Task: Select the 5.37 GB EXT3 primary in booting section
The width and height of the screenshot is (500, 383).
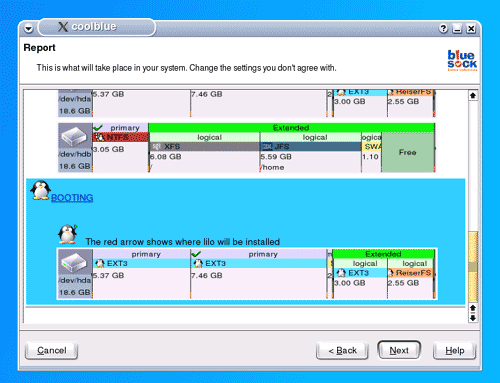Action: coord(142,273)
